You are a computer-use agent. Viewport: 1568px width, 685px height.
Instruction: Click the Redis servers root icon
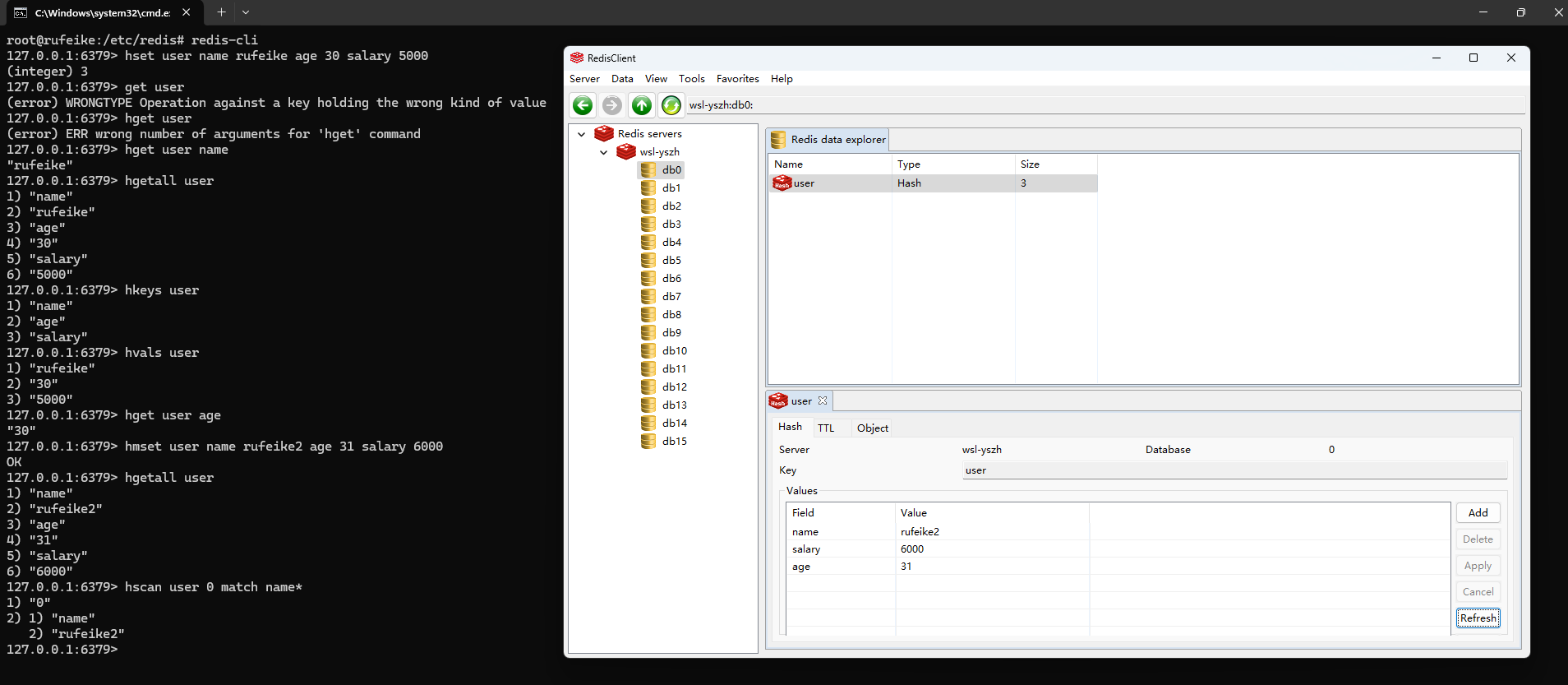(604, 133)
